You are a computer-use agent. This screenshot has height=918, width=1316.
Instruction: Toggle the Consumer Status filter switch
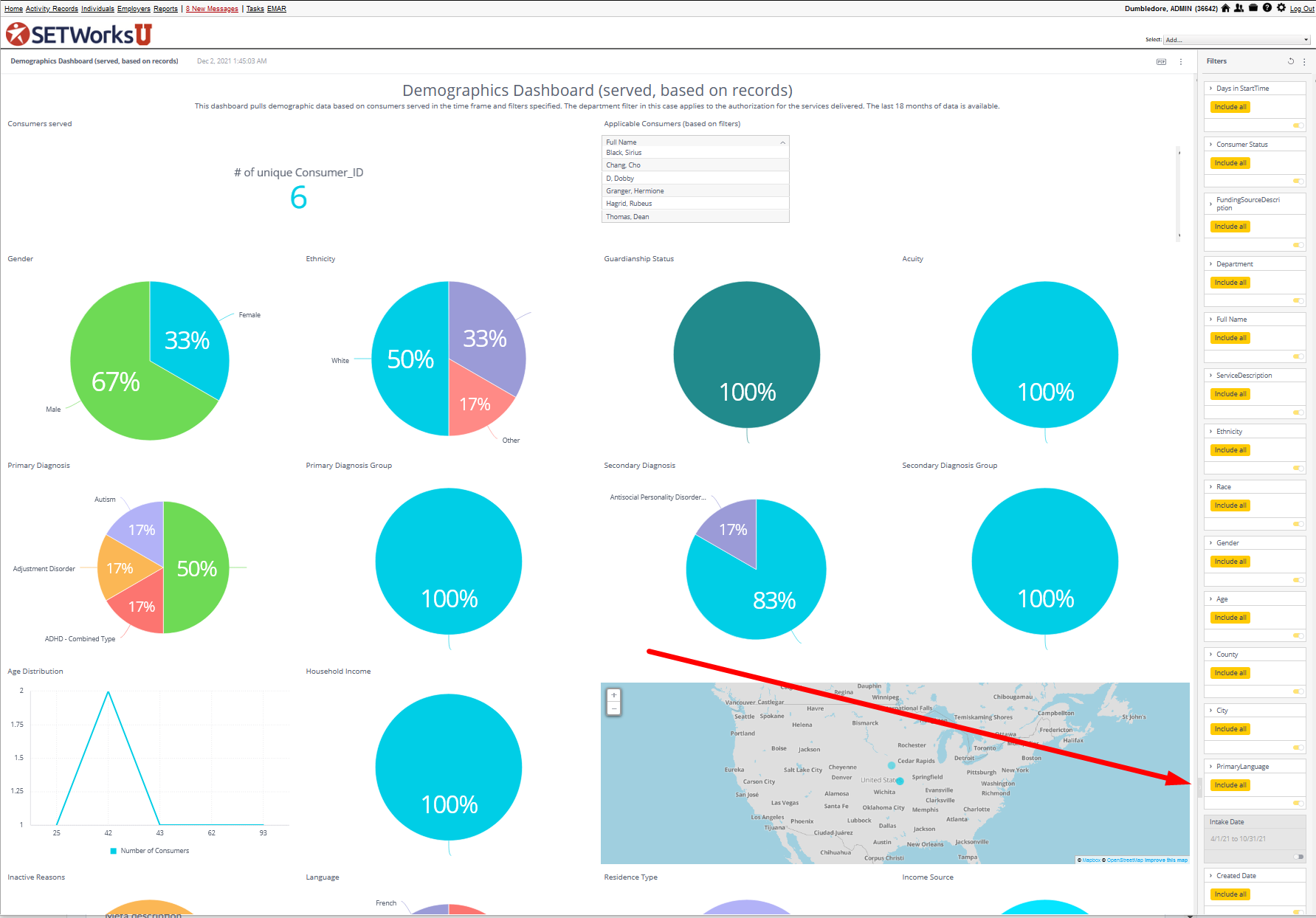1298,182
